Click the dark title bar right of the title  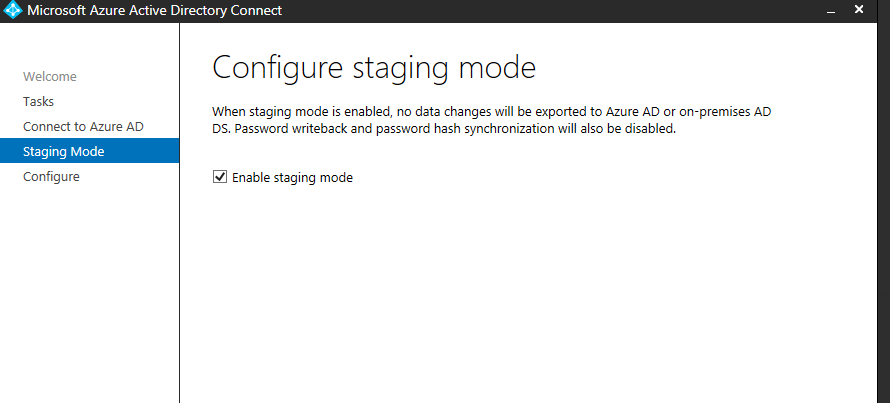point(551,11)
